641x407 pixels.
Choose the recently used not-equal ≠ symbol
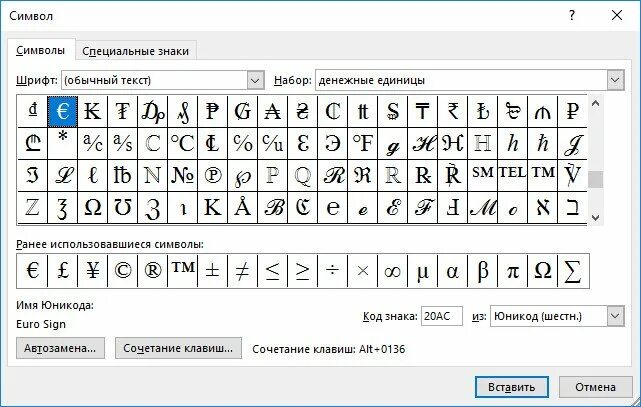click(242, 271)
